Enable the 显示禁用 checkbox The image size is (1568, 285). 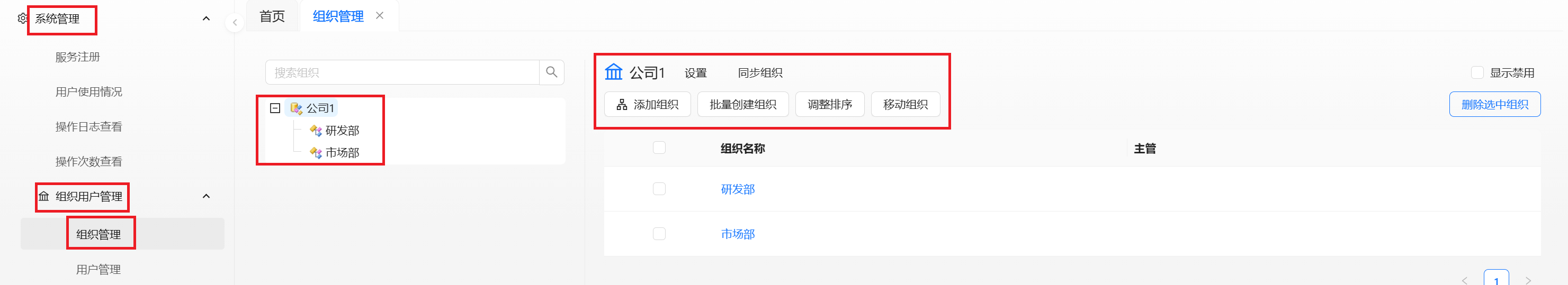point(1477,73)
